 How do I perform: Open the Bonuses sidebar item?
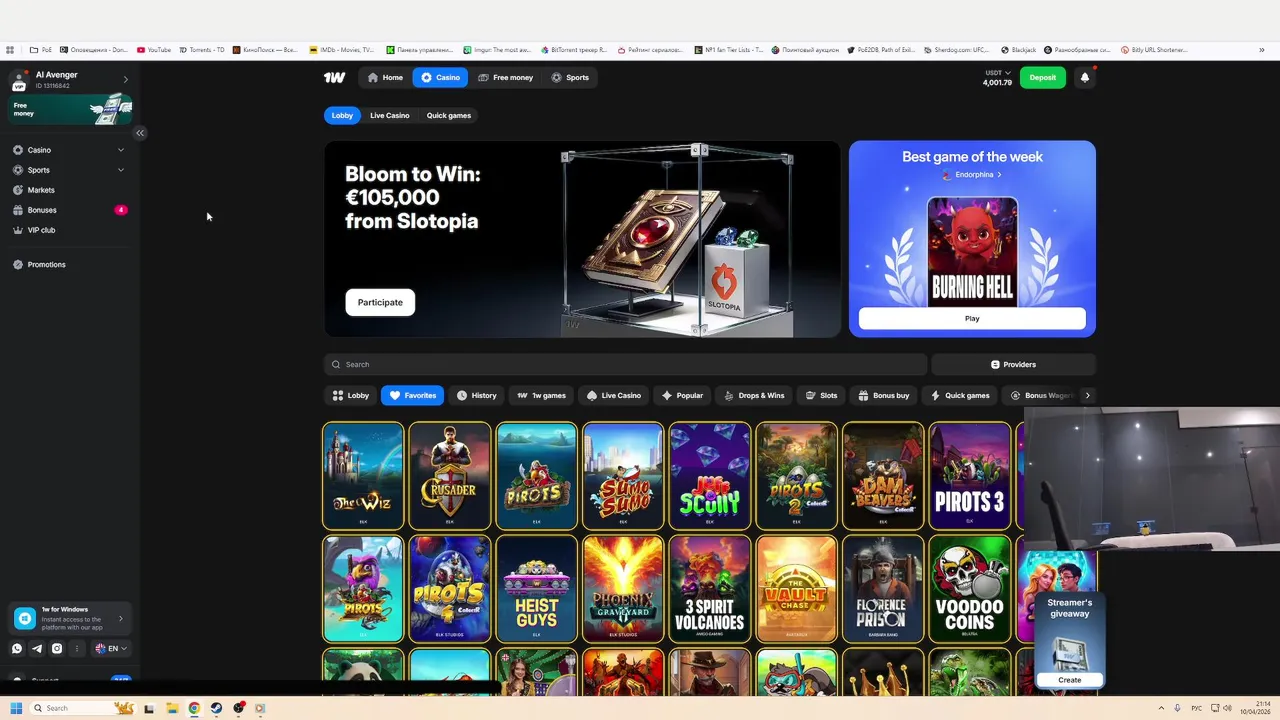(x=70, y=210)
